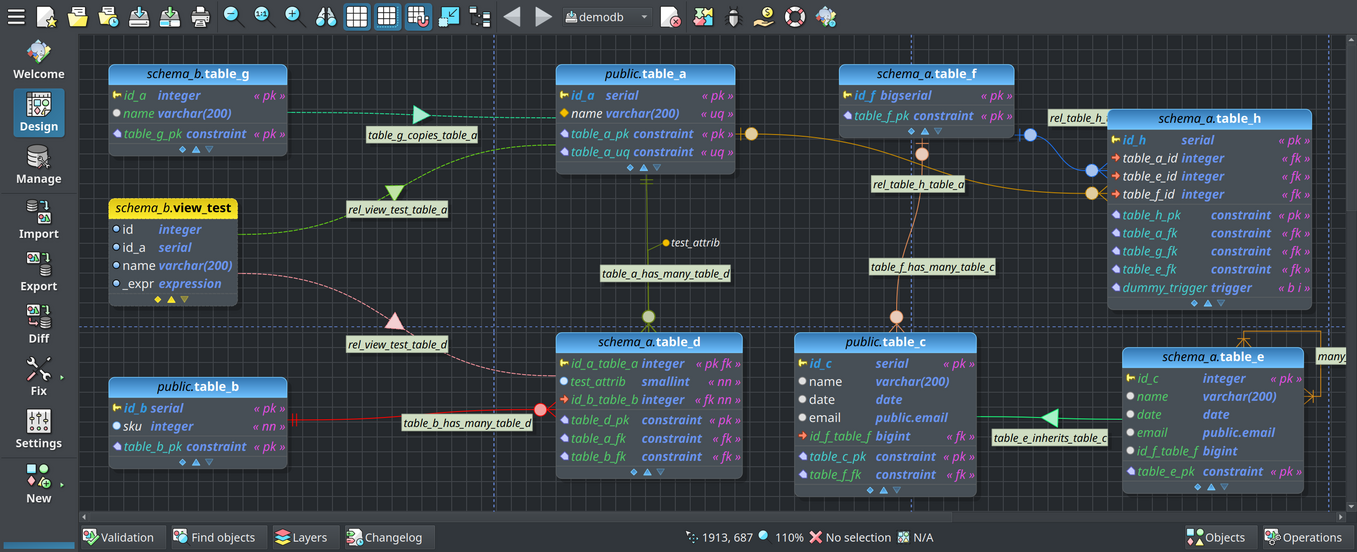The image size is (1357, 552).
Task: Click the table_b_has_many_table_d label
Action: [467, 423]
